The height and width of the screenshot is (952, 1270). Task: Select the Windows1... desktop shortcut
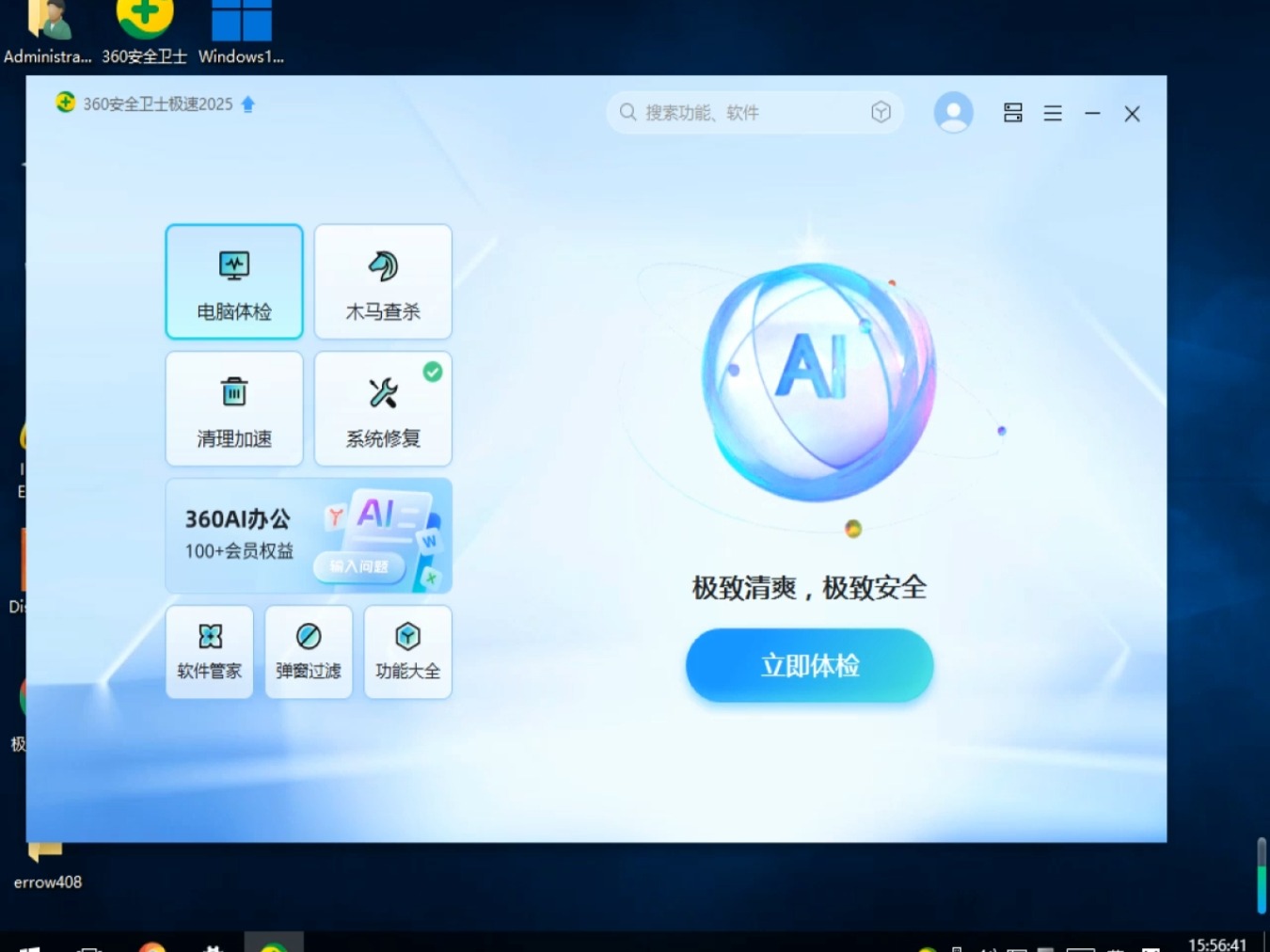point(241,33)
